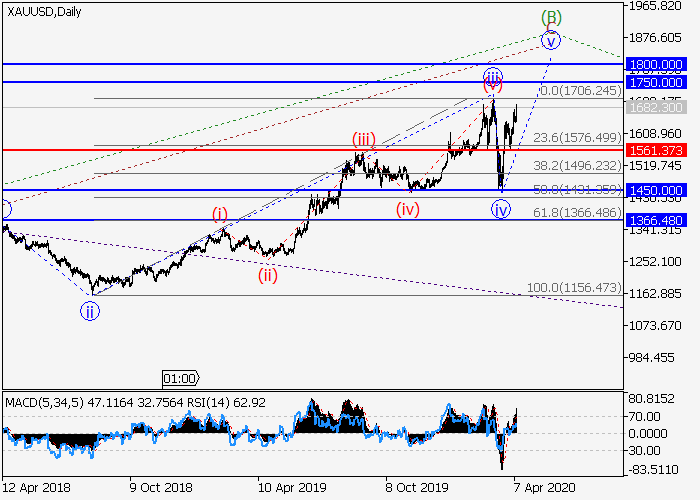The height and width of the screenshot is (500, 700).
Task: Click the 1800.000 price level tag
Action: pos(655,64)
